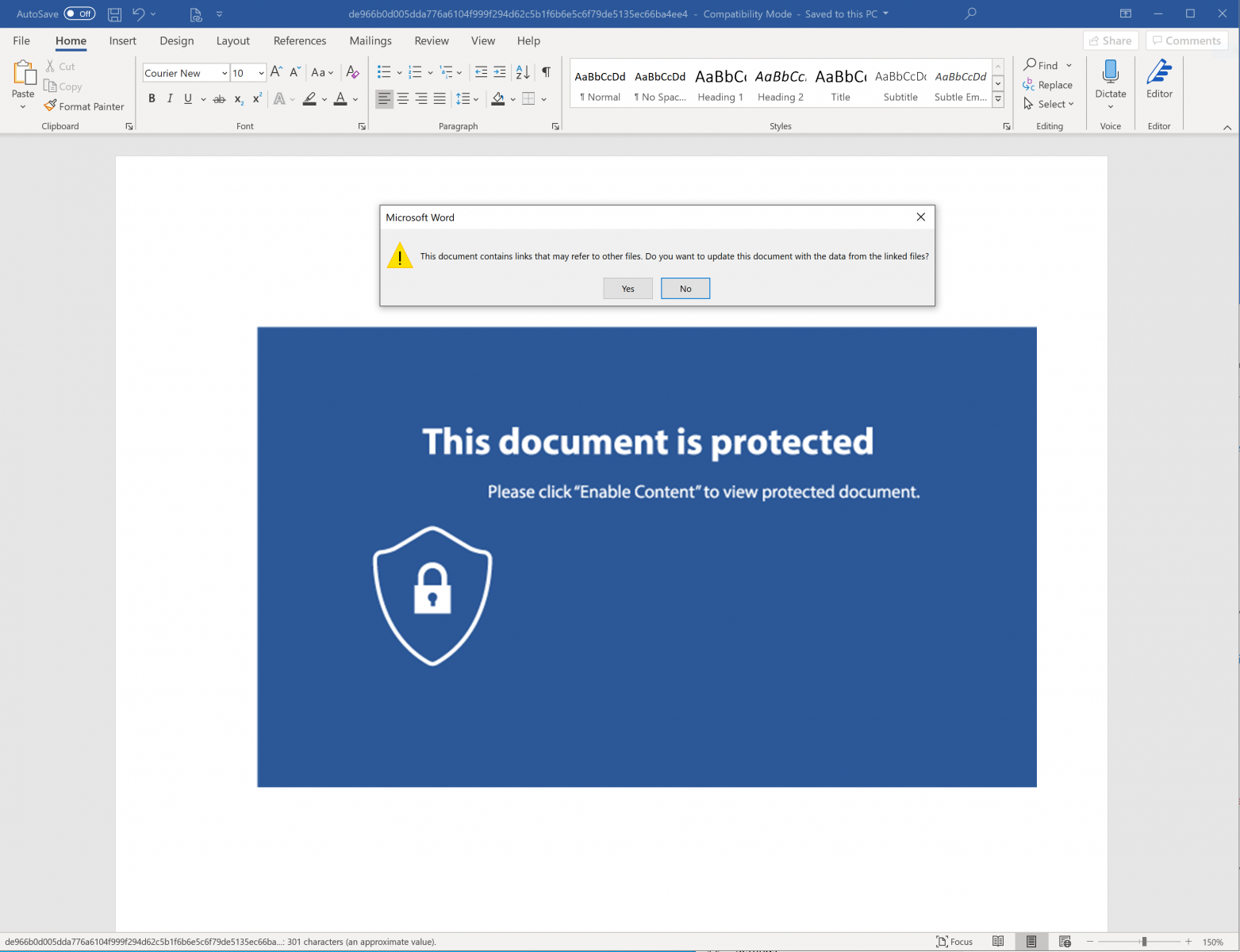This screenshot has height=952, width=1240.
Task: Select the Heading 1 style
Action: [720, 85]
